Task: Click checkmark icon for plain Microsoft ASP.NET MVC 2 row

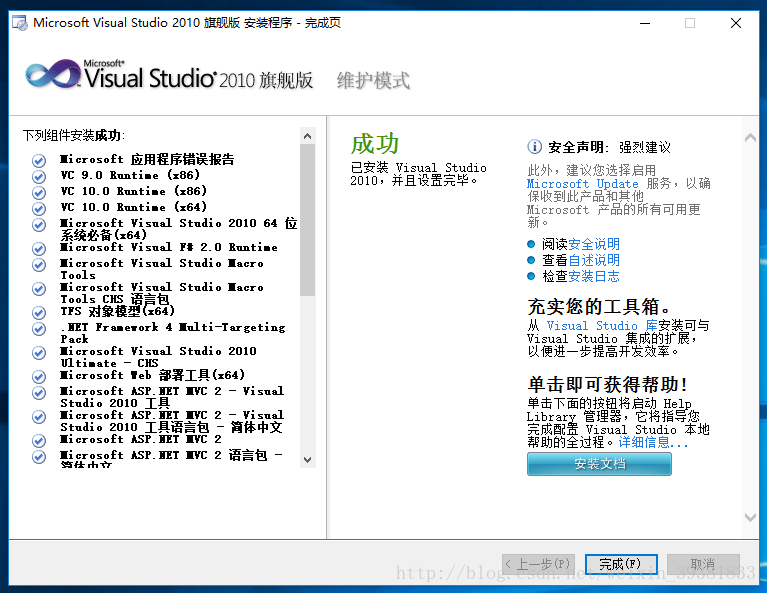Action: pyautogui.click(x=39, y=440)
